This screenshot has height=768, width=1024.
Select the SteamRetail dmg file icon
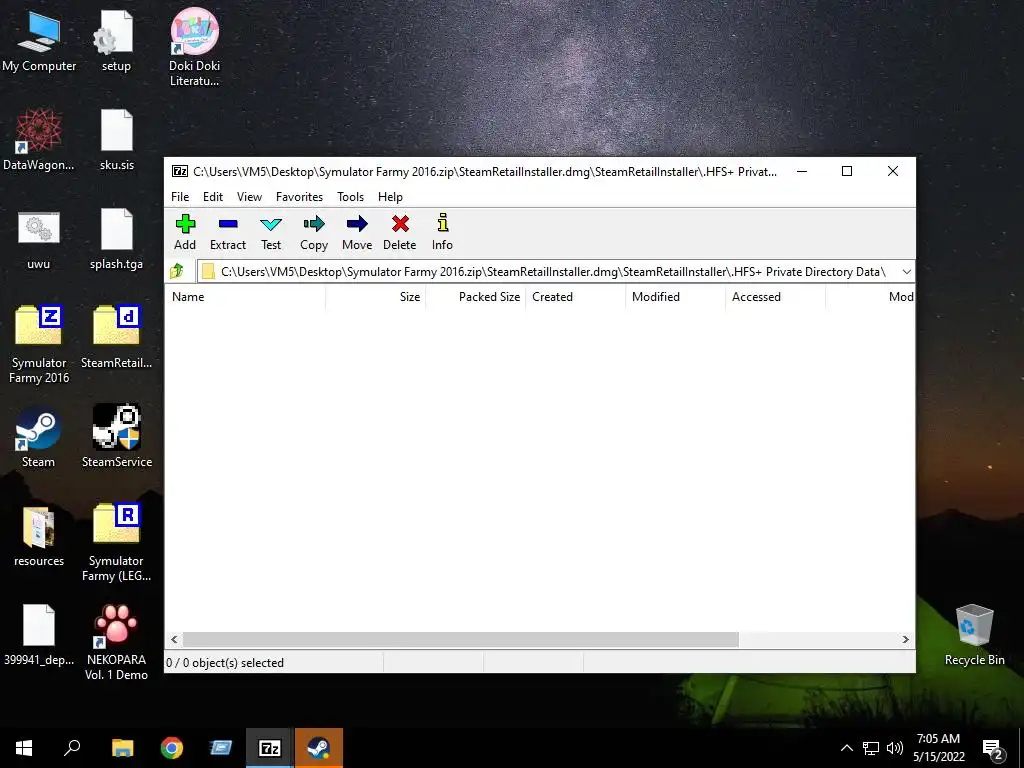[116, 337]
